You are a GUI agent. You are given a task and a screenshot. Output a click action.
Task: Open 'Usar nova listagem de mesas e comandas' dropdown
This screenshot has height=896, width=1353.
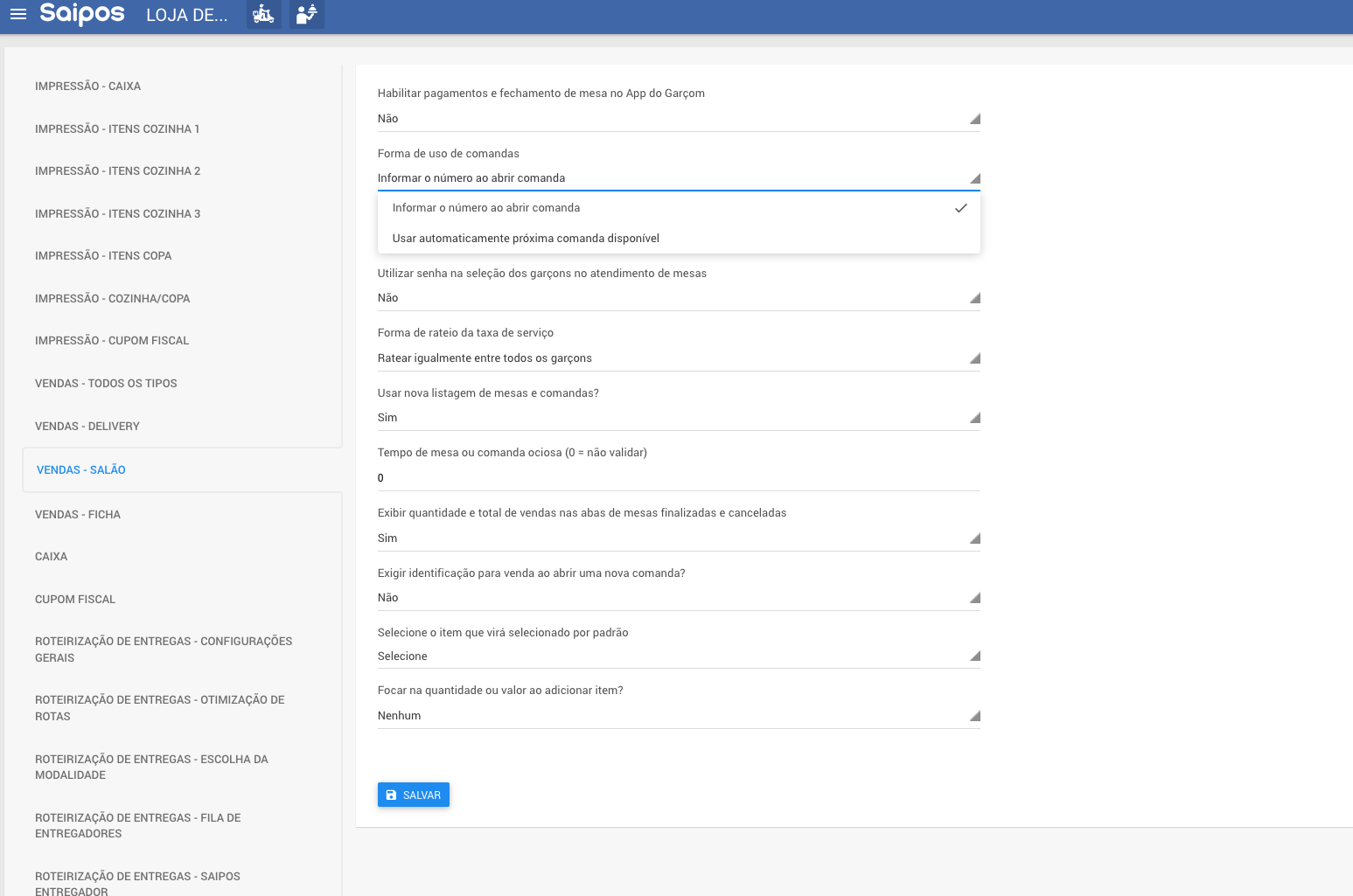pos(678,418)
